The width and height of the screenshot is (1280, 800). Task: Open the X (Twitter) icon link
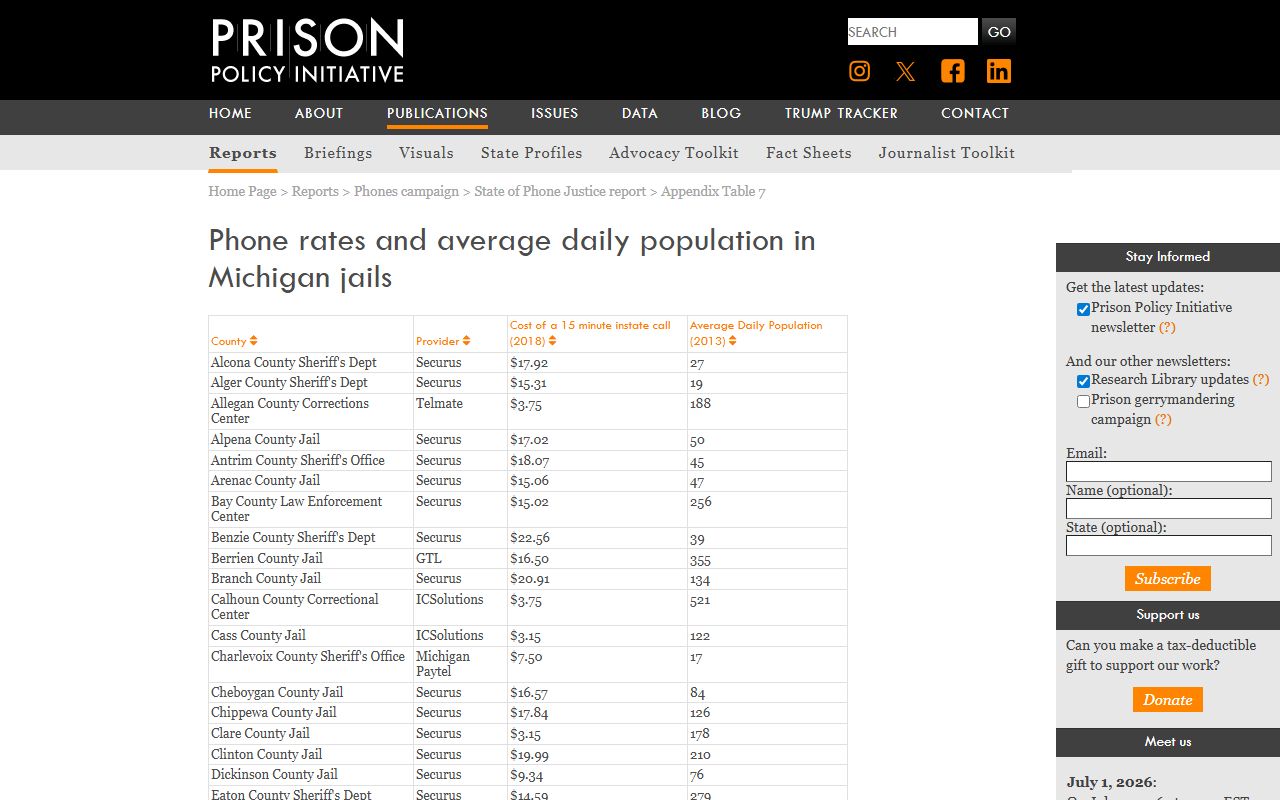906,71
